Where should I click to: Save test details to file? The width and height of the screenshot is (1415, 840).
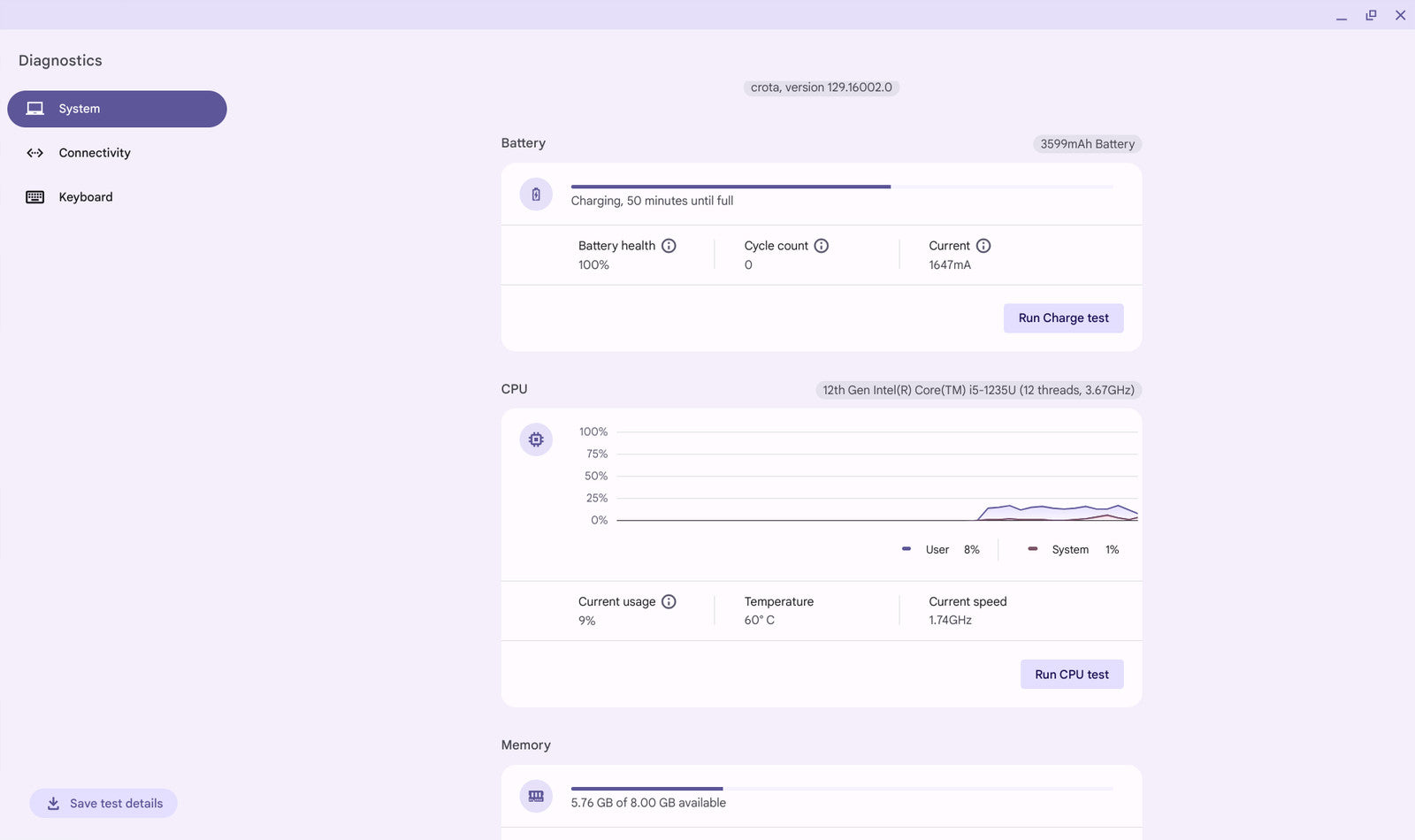(x=103, y=804)
